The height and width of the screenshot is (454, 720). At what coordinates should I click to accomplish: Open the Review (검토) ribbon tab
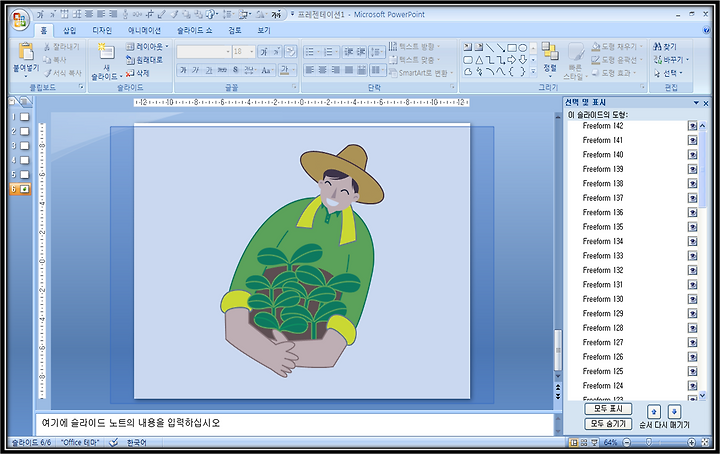pos(235,30)
